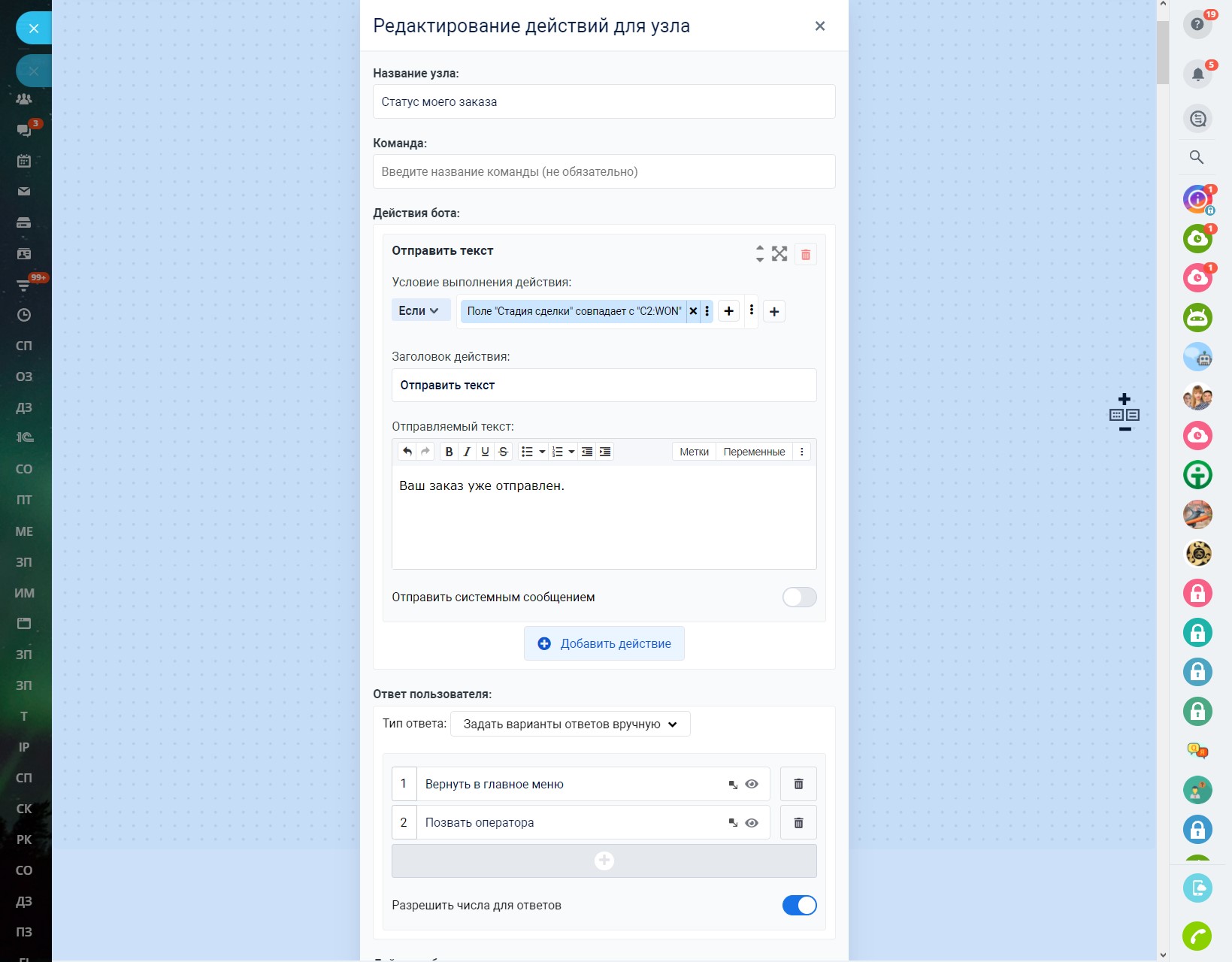Click the 'Команда' input field
Viewport: 1232px width, 962px height.
tap(604, 172)
